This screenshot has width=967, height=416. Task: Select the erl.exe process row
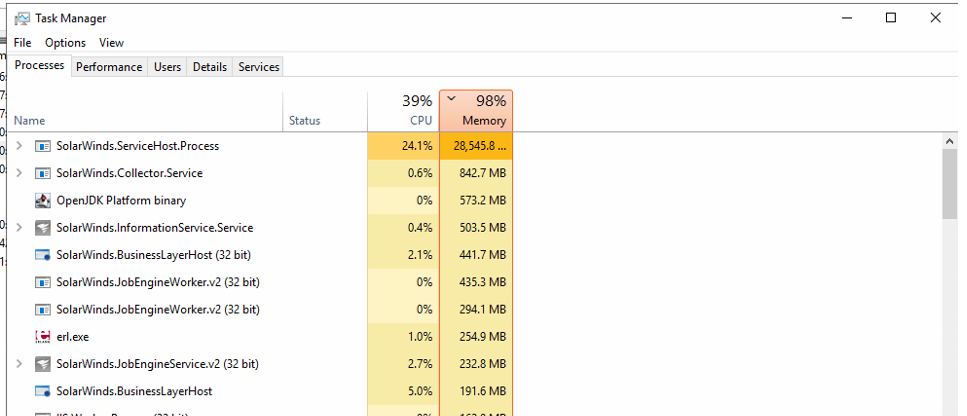pos(73,336)
